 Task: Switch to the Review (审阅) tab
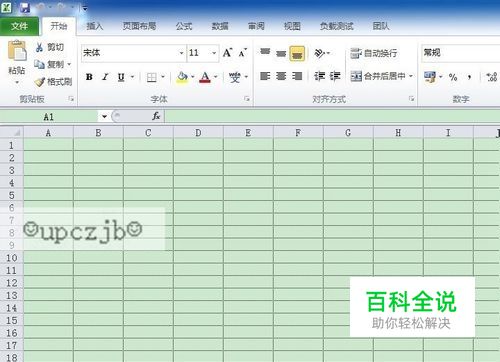pyautogui.click(x=256, y=26)
